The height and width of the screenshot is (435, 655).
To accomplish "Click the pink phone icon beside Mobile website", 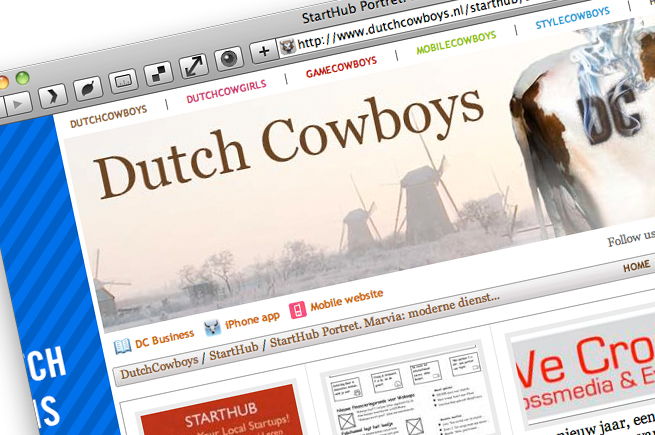I will coord(297,310).
